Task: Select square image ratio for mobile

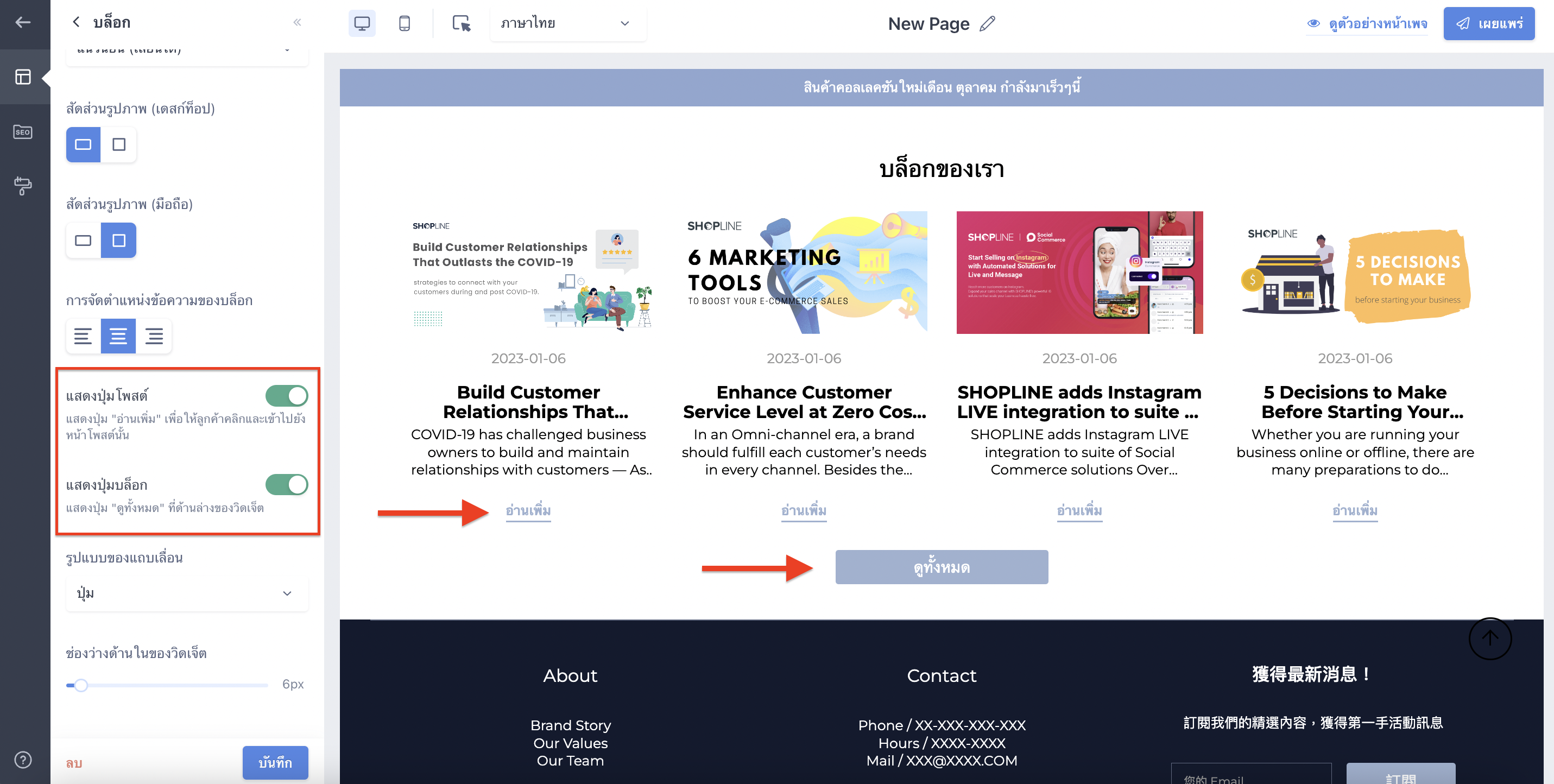Action: 119,240
